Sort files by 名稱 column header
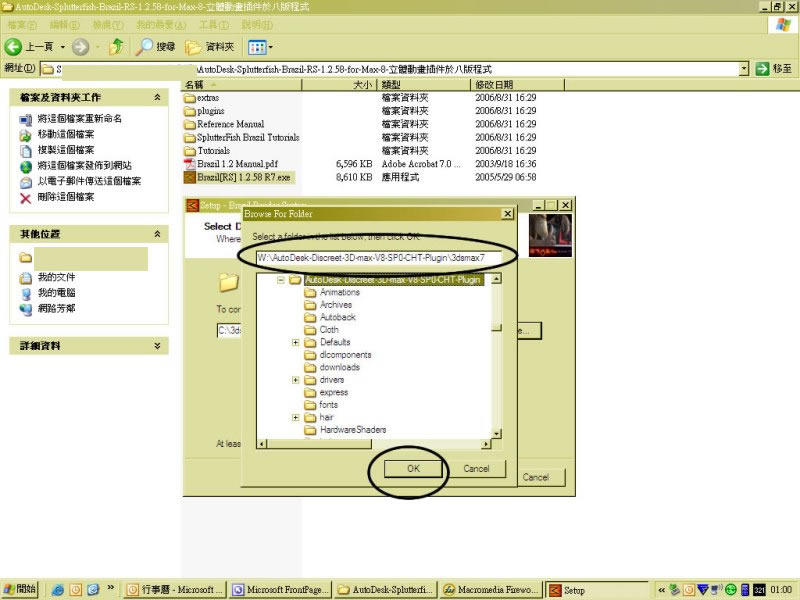800x600 pixels. click(242, 85)
